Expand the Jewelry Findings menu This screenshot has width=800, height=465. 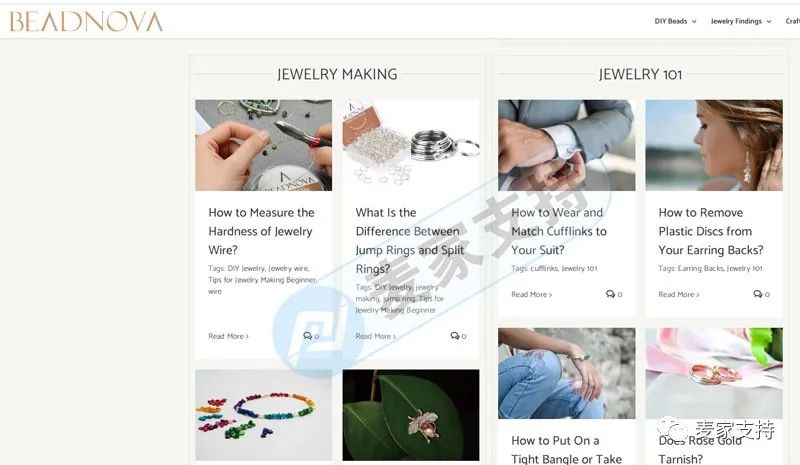[741, 21]
